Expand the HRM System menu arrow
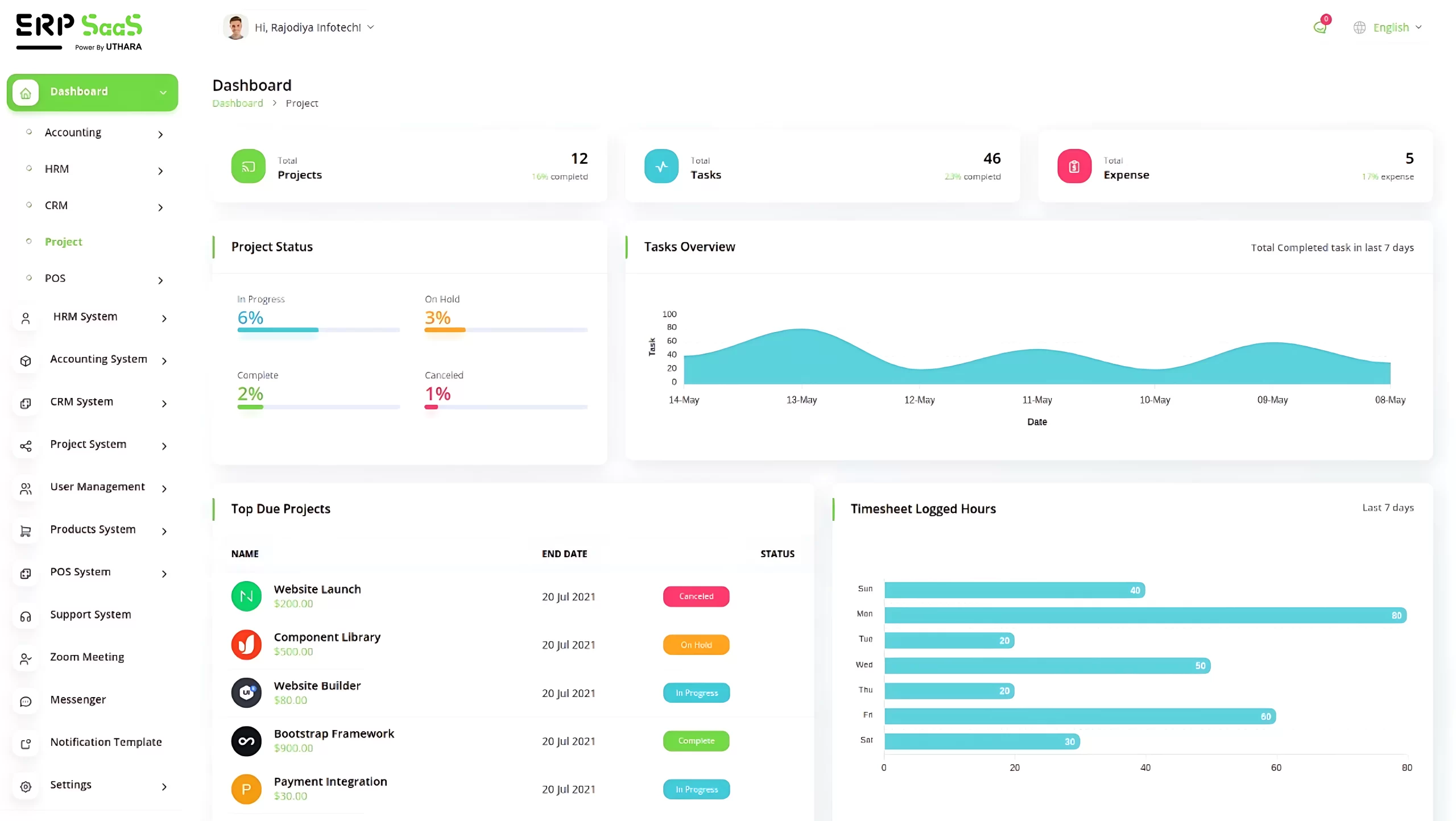 pyautogui.click(x=164, y=318)
